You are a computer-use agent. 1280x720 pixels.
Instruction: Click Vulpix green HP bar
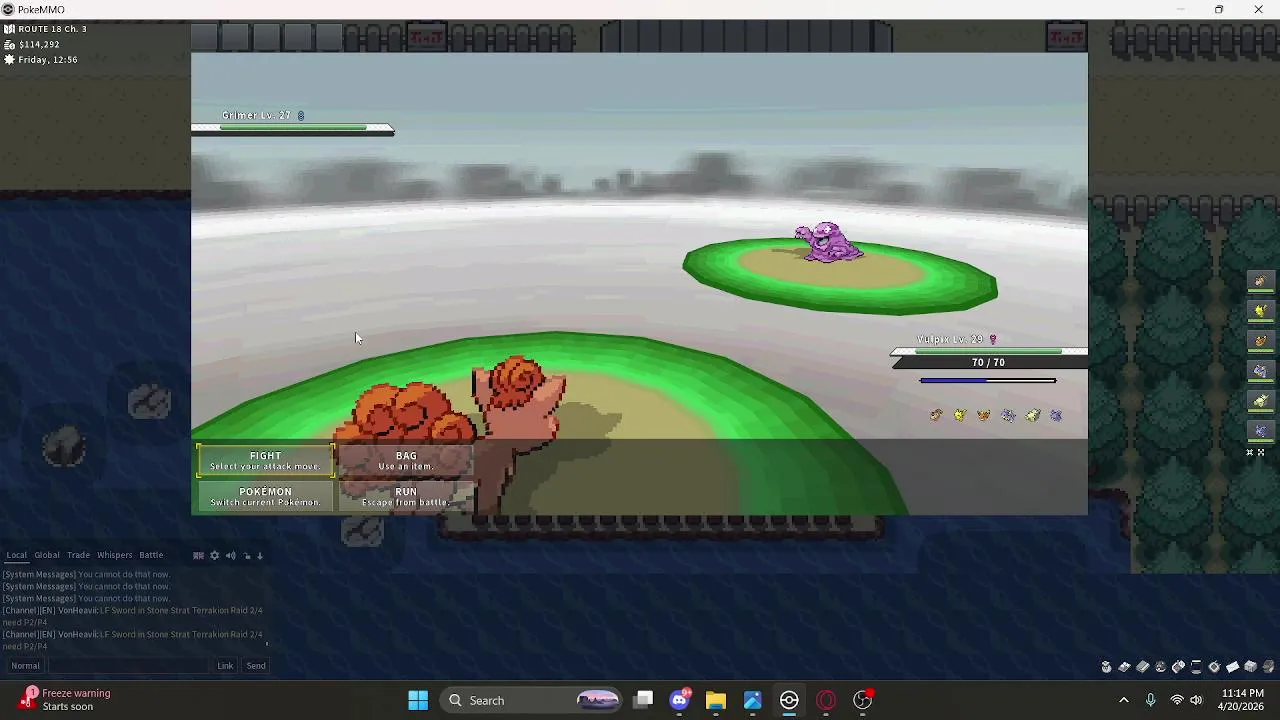(x=988, y=351)
